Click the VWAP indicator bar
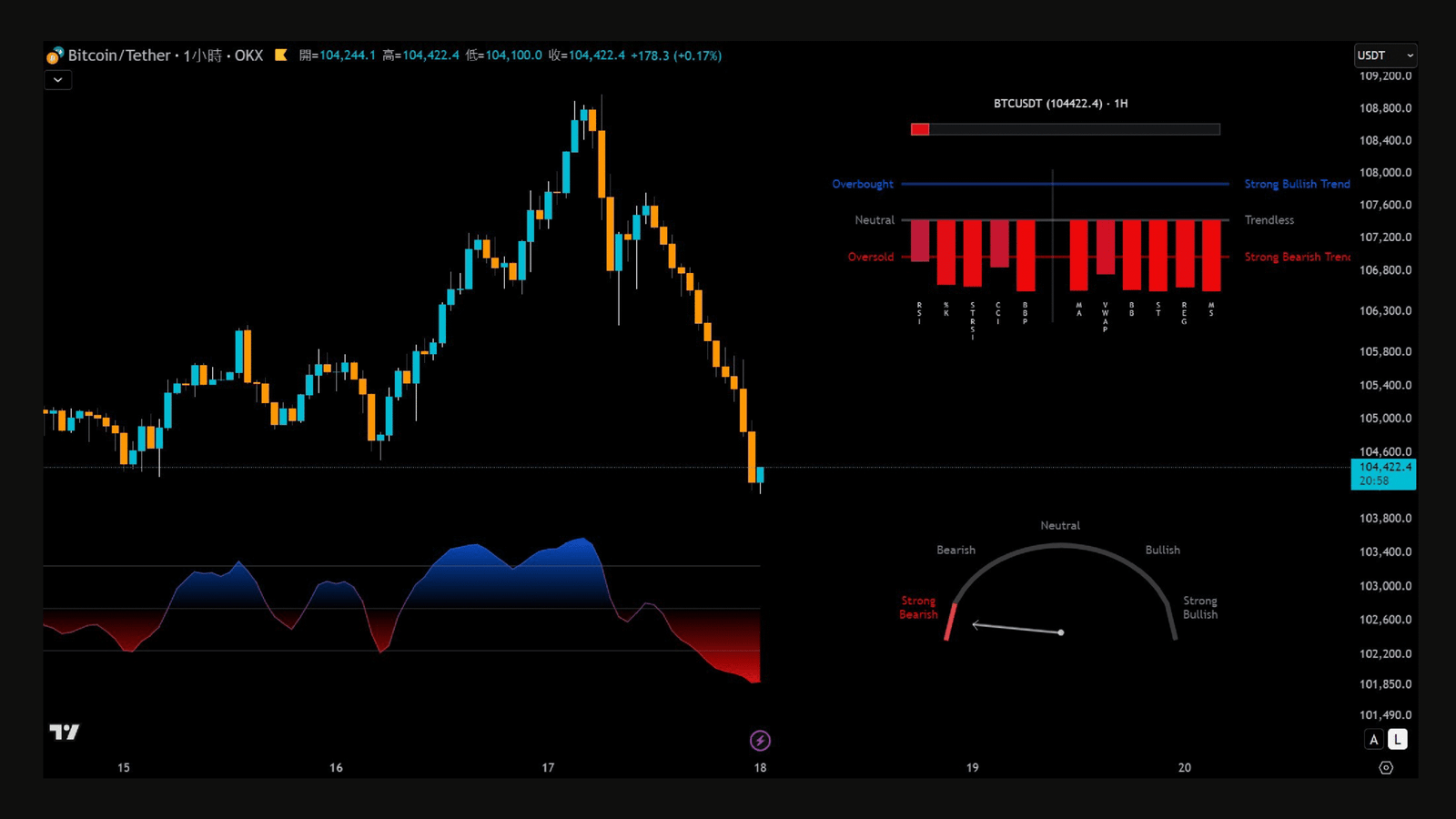 pyautogui.click(x=1106, y=248)
